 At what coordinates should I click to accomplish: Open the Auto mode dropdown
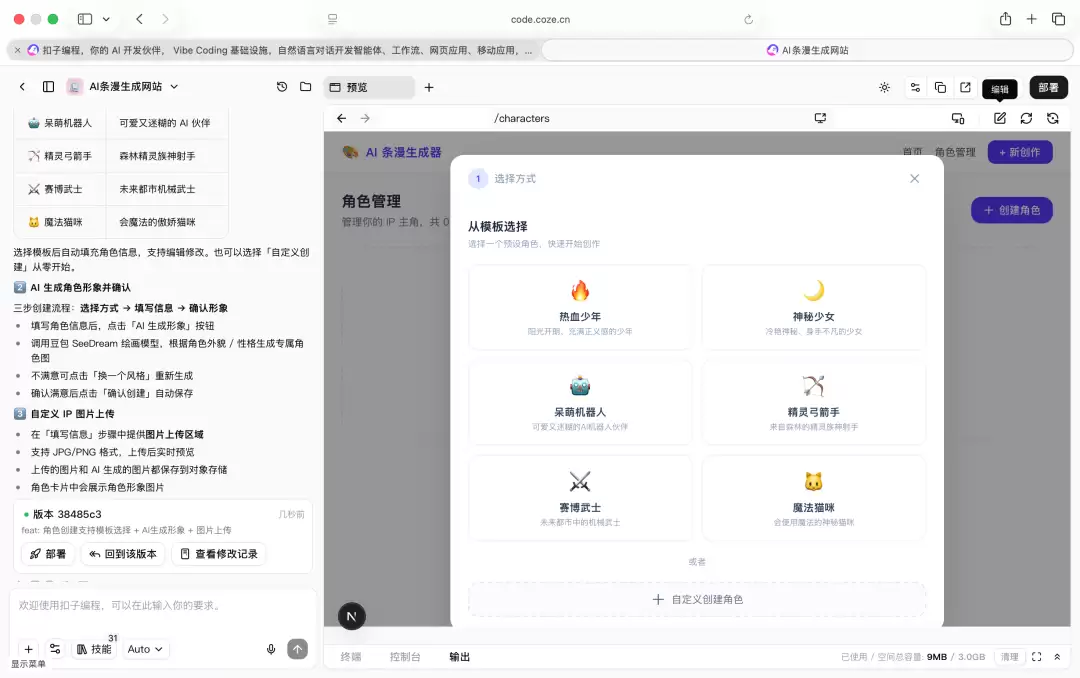[x=145, y=649]
